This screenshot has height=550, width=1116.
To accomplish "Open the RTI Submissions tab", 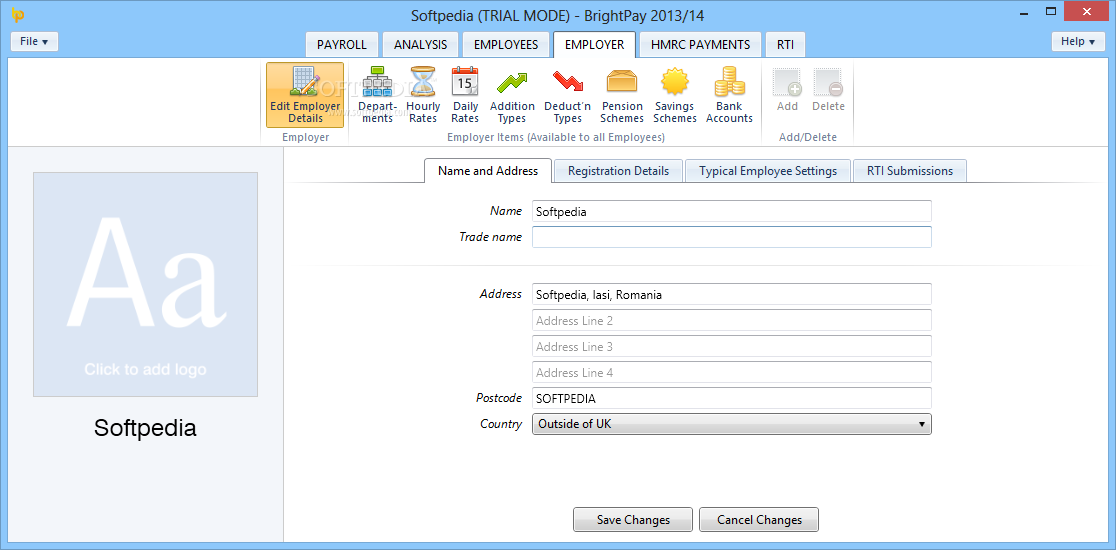I will (x=910, y=171).
